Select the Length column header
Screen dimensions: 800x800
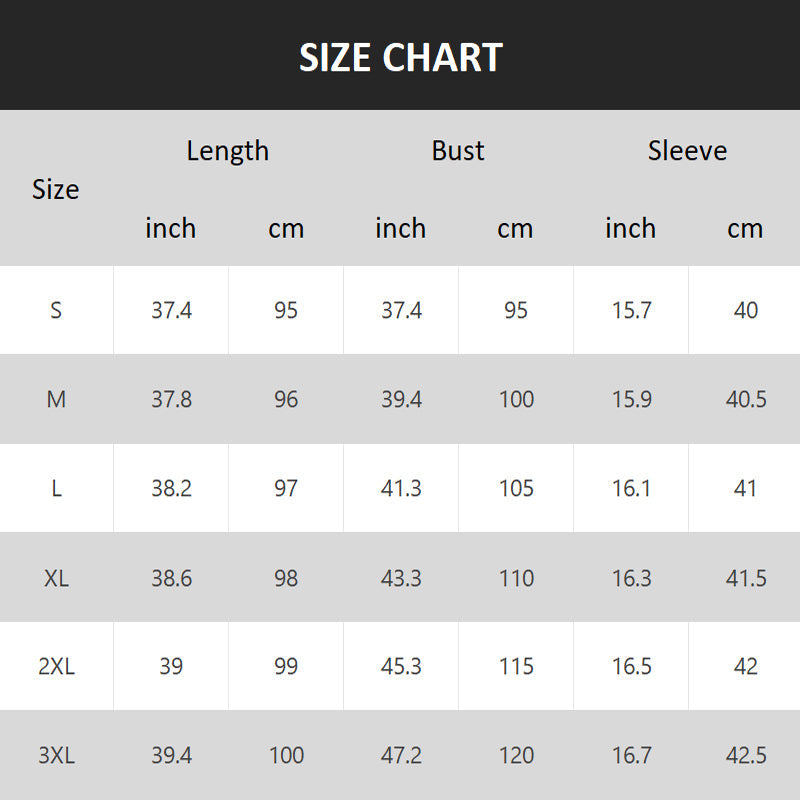point(228,151)
